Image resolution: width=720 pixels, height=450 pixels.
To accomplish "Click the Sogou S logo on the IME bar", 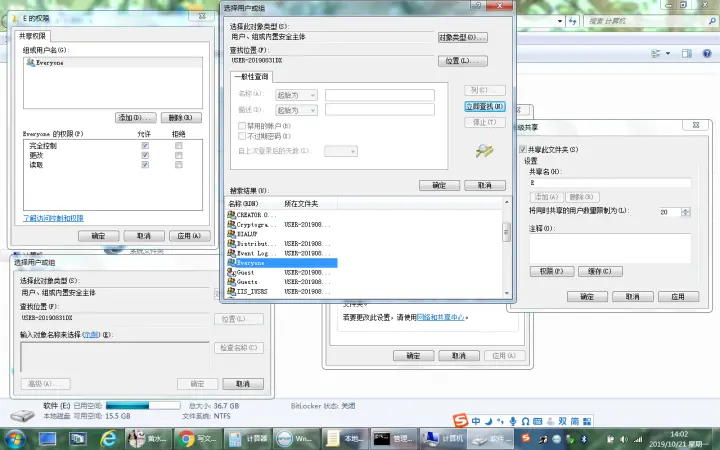I will click(460, 420).
